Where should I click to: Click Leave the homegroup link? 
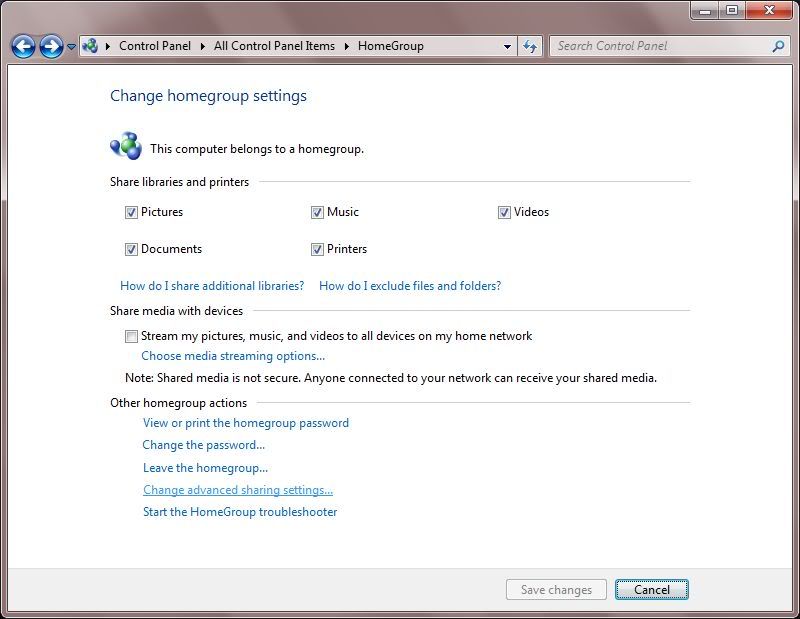coord(205,468)
